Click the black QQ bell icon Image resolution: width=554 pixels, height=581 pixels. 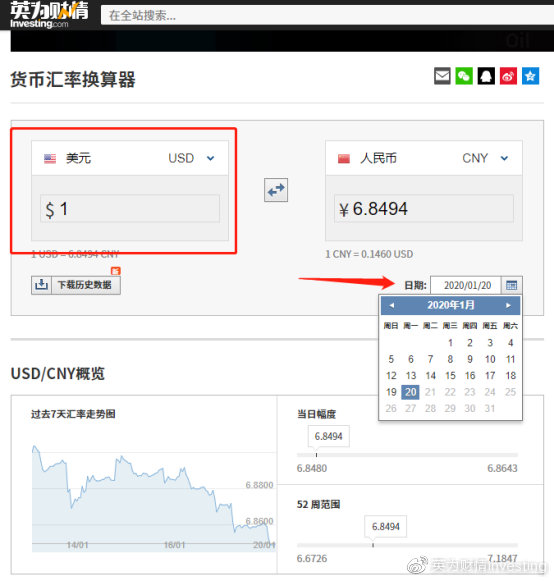[x=486, y=76]
